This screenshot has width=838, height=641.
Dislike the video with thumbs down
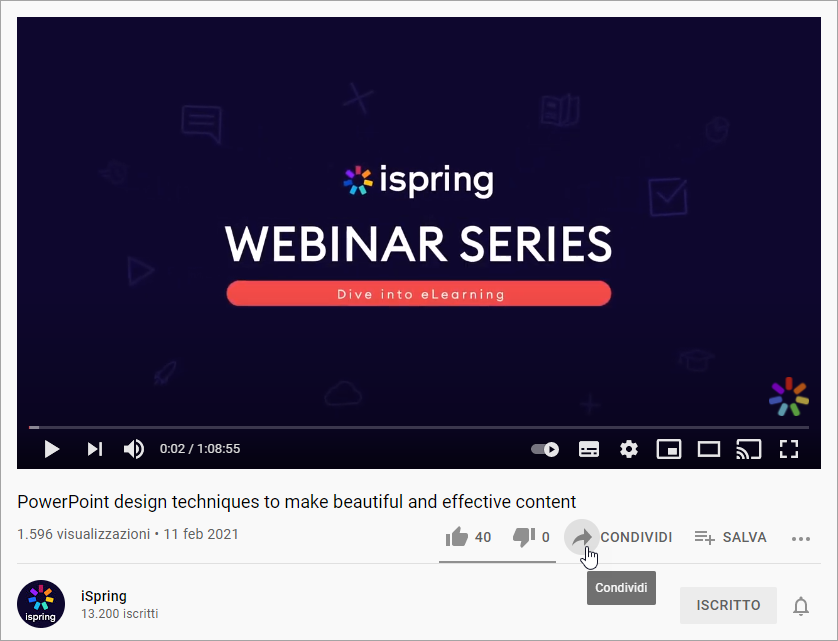pos(524,537)
